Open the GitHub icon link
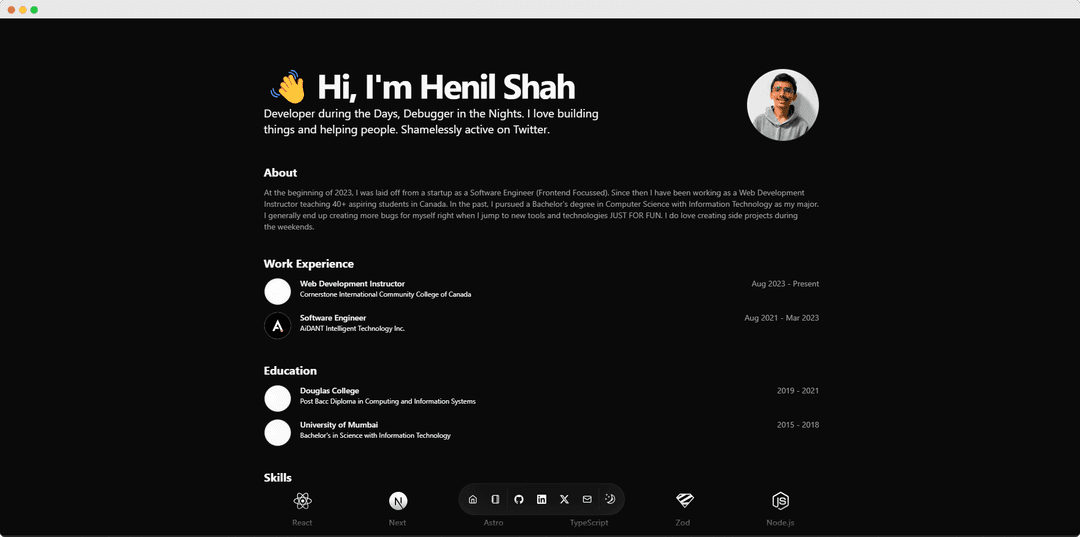Viewport: 1080px width, 537px height. (x=518, y=499)
